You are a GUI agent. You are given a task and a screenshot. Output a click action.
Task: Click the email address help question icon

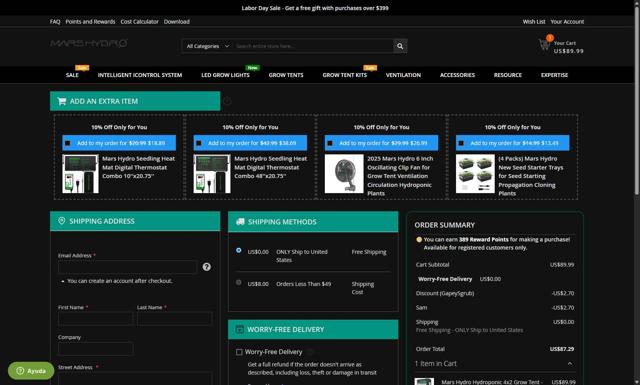(x=207, y=267)
